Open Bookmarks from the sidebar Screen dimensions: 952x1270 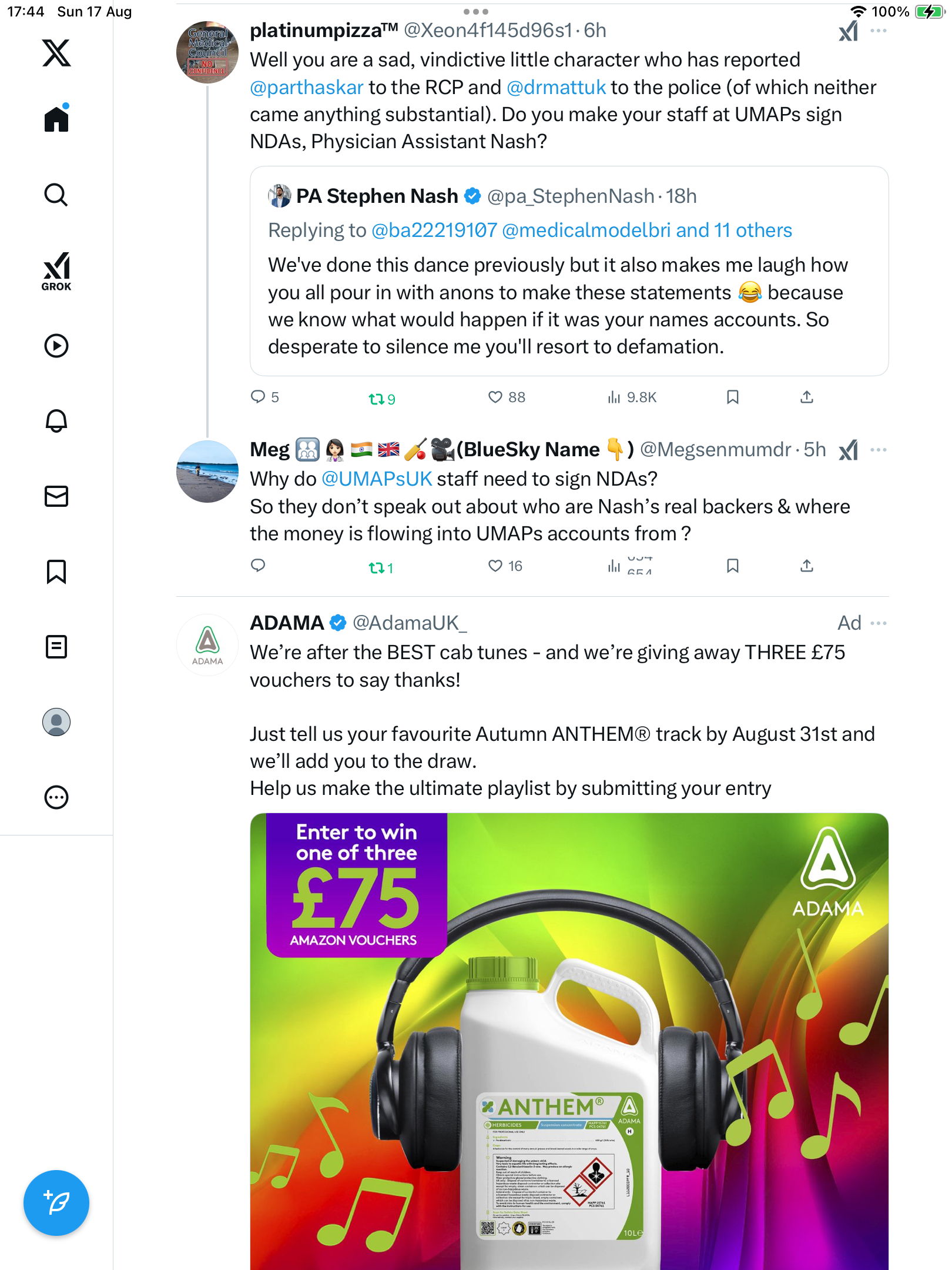pyautogui.click(x=56, y=571)
